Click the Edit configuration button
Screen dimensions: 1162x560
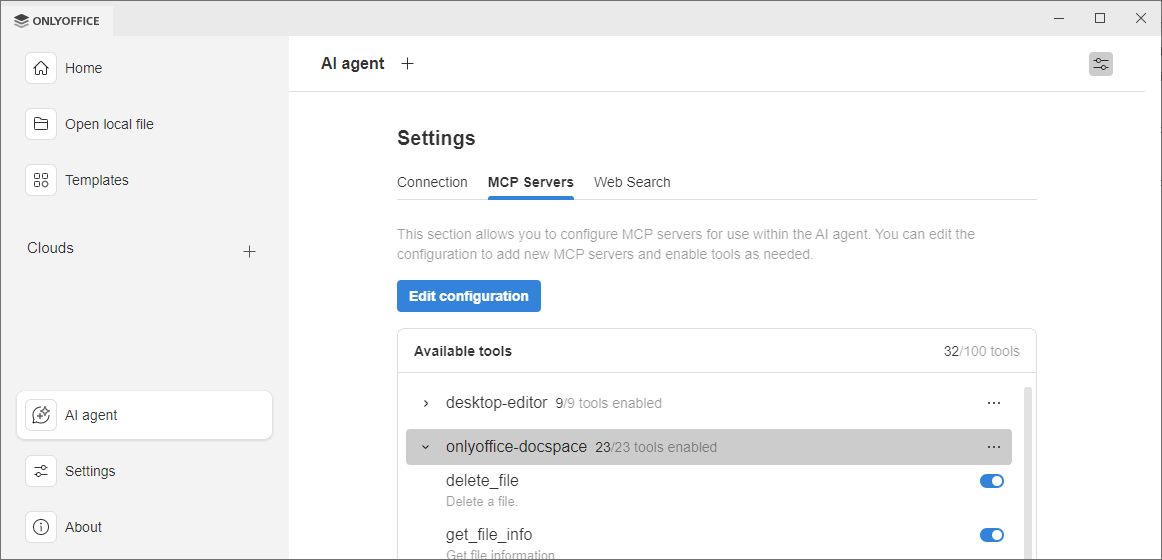(469, 296)
